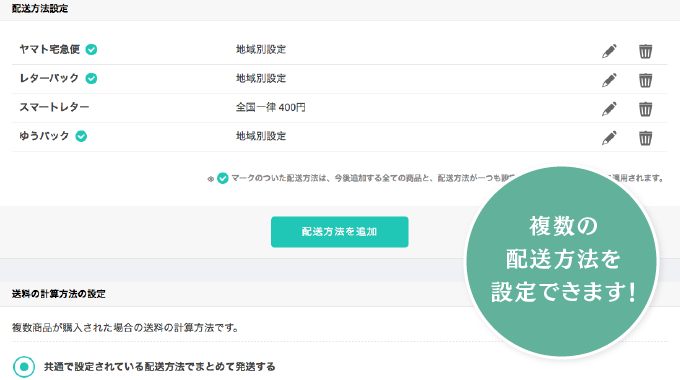Screen dimensions: 680x380
Task: Edit the ゆうパック shipping method
Action: click(x=609, y=138)
